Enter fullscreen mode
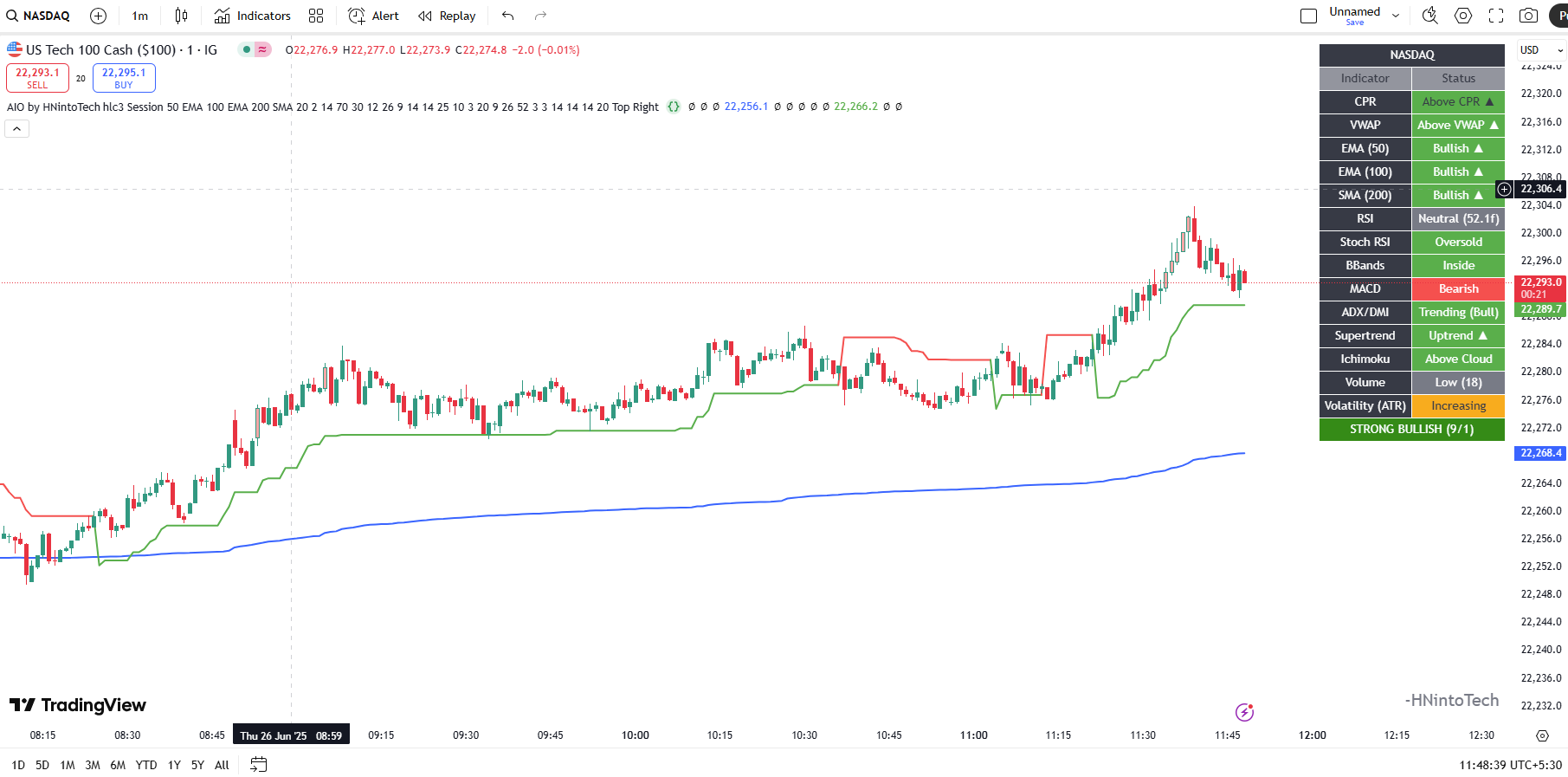This screenshot has width=1568, height=777. click(x=1496, y=16)
